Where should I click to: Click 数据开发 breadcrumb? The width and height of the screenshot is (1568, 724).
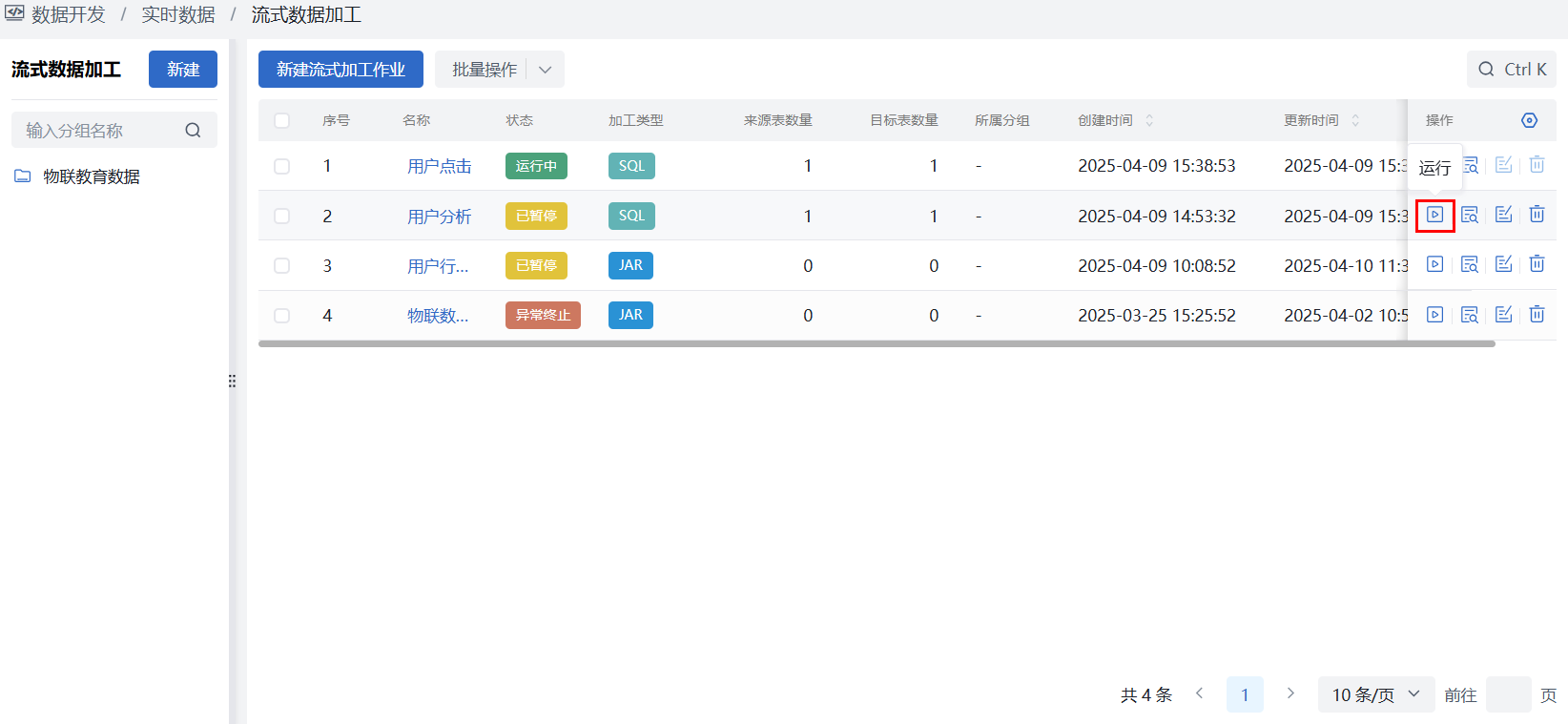[69, 14]
